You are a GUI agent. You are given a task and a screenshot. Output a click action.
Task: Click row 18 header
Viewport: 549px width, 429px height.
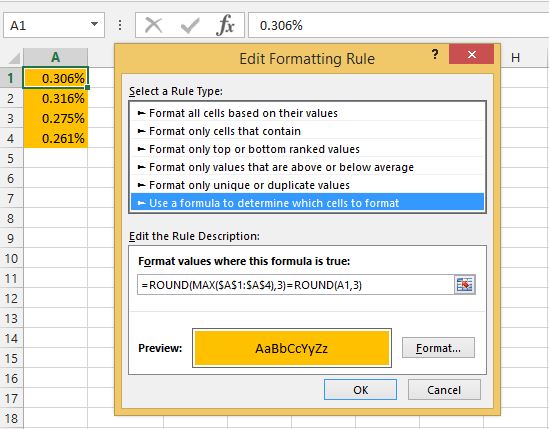click(x=11, y=418)
